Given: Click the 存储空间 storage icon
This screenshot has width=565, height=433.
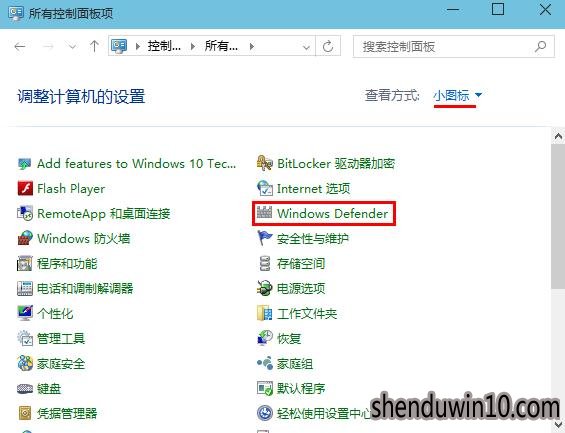Looking at the screenshot, I should (265, 263).
